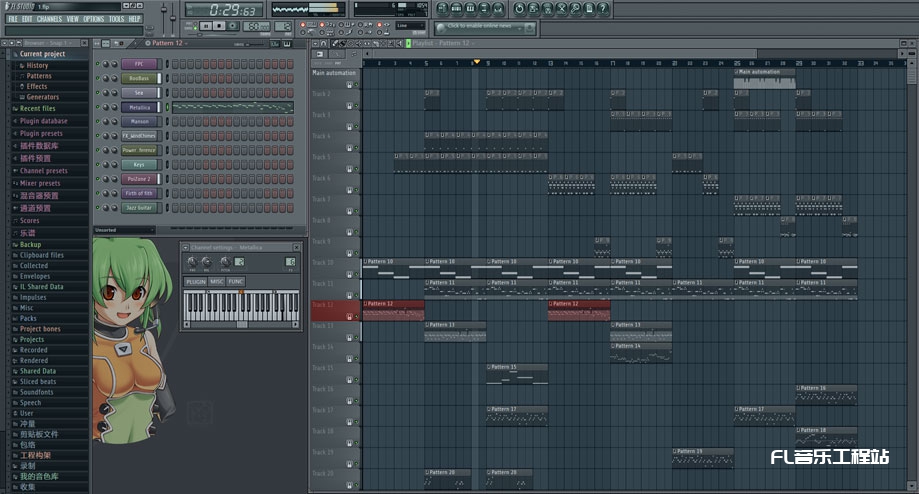Image resolution: width=919 pixels, height=494 pixels.
Task: Open the graph editor in step sequencer
Action: pyautogui.click(x=274, y=44)
